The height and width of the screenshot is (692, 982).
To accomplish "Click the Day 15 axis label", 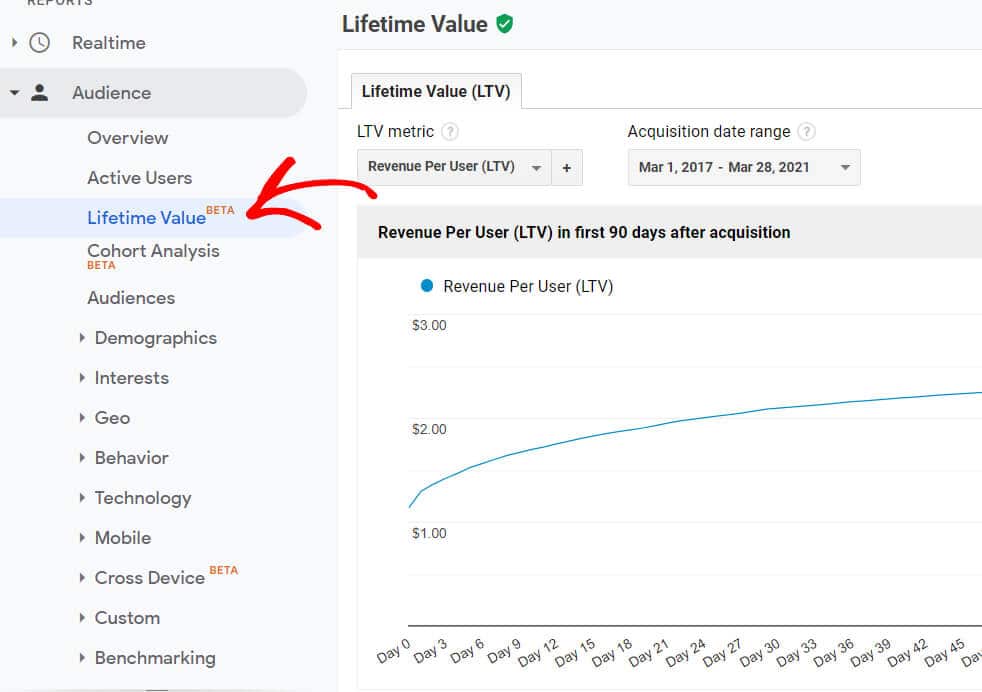I will (575, 653).
